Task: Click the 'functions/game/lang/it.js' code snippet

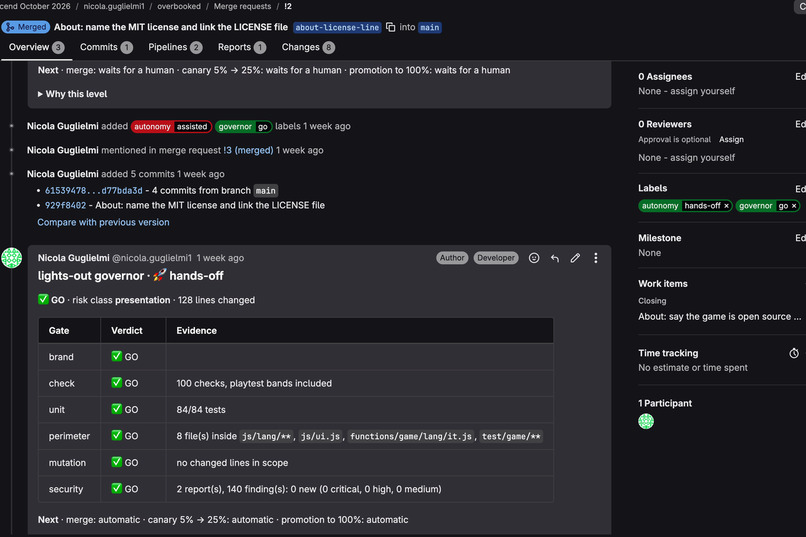Action: (411, 436)
